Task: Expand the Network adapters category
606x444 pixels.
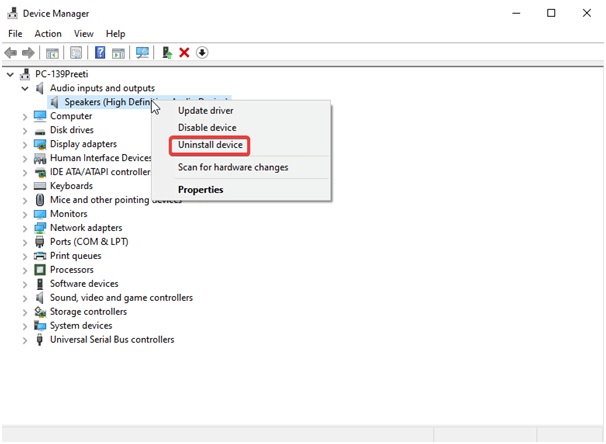Action: [25, 228]
